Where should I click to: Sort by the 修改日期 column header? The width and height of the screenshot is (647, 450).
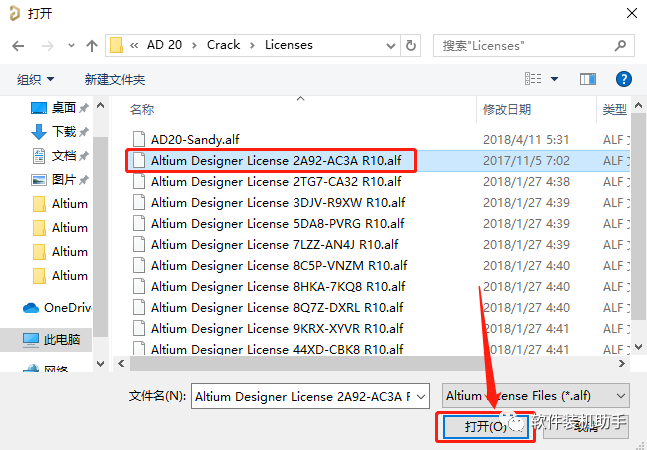click(507, 109)
